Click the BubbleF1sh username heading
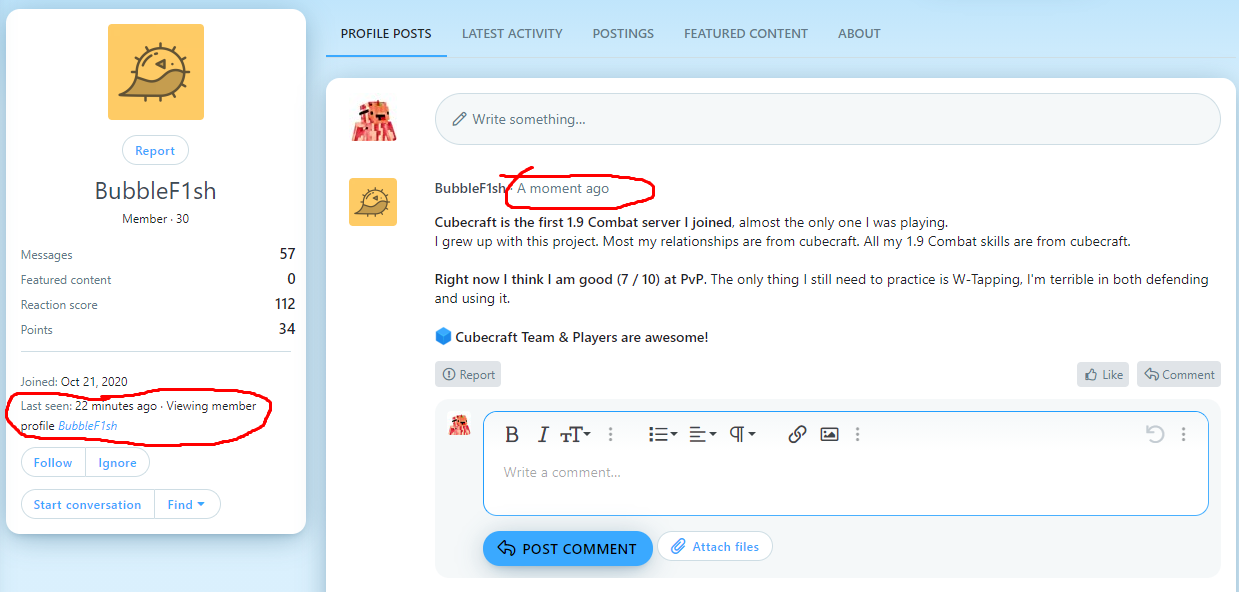The height and width of the screenshot is (592, 1239). click(156, 190)
